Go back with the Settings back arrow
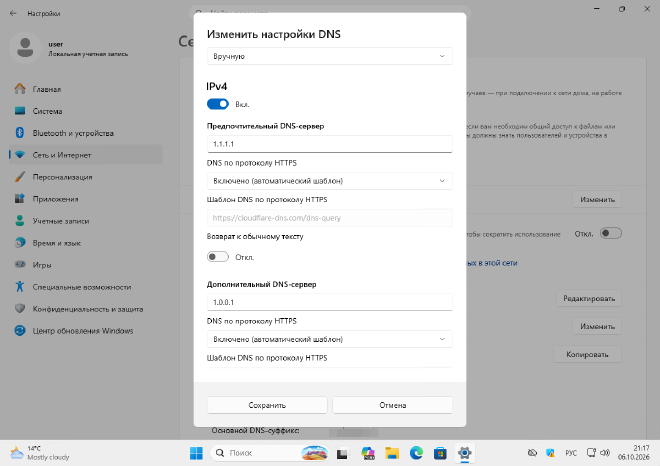Screen dimensions: 660x466 click(13, 13)
